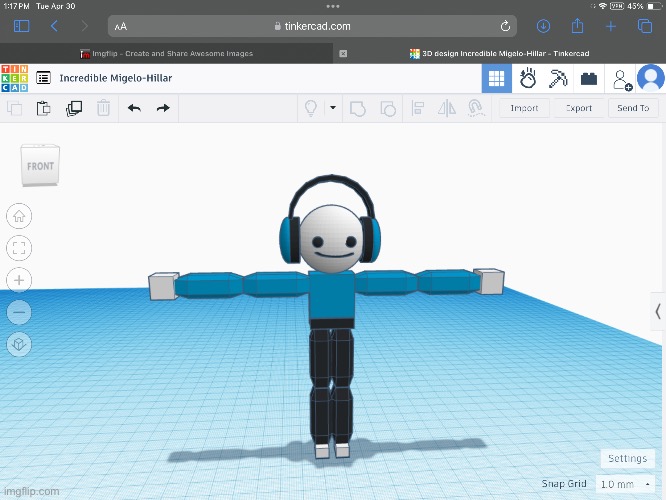666x500 pixels.
Task: Click the Group shapes icon
Action: (358, 108)
